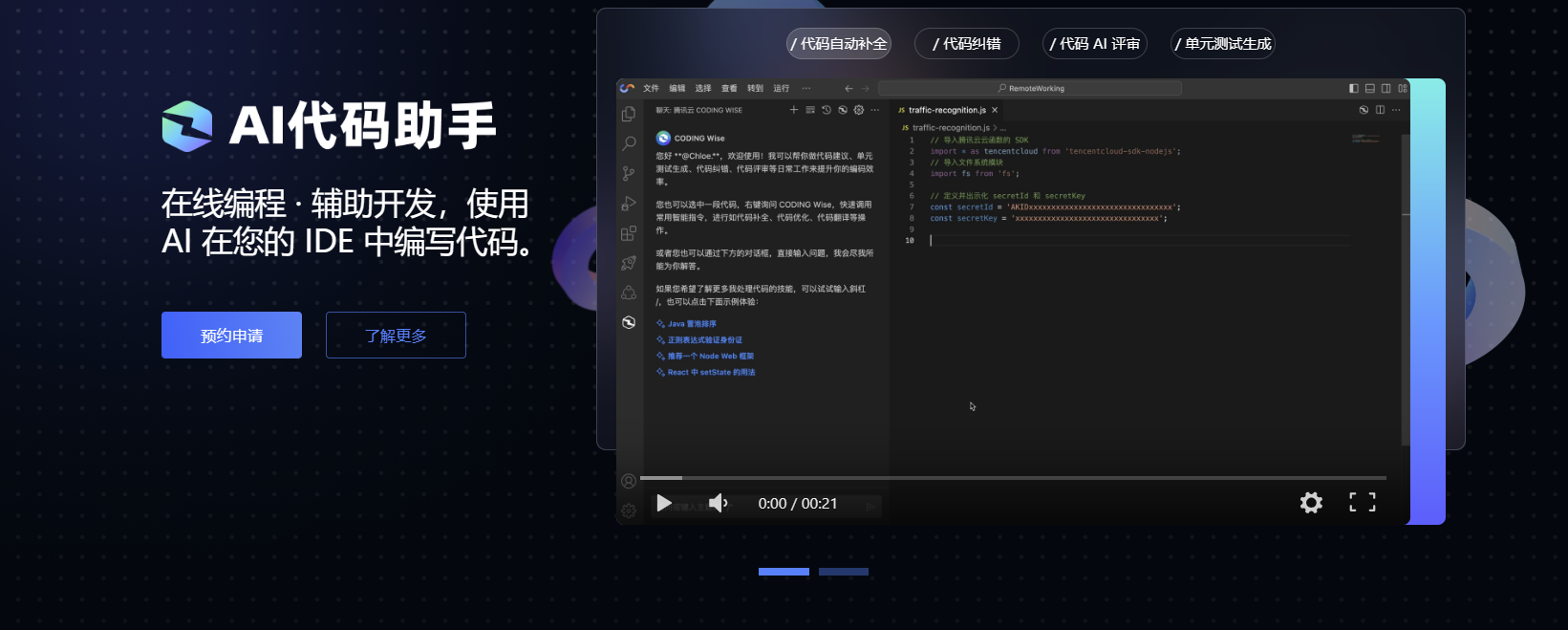Switch to the 单元测试生成 tab
Screen dimensions: 1568x630
click(x=1223, y=44)
